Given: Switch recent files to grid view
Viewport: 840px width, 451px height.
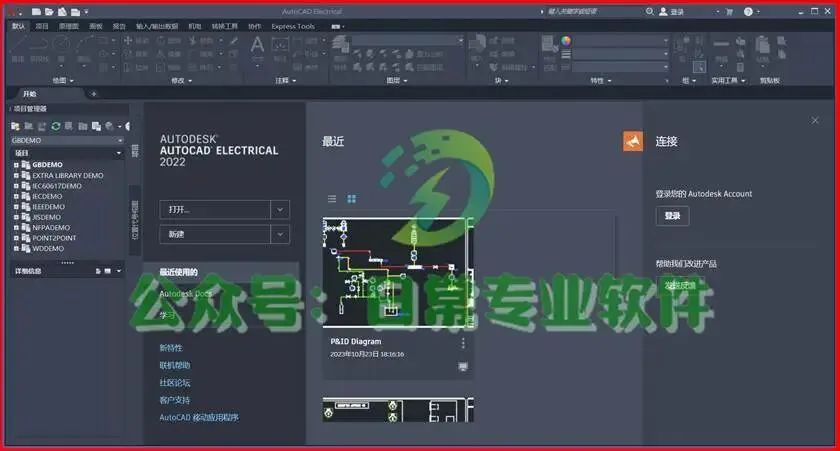Looking at the screenshot, I should 352,199.
